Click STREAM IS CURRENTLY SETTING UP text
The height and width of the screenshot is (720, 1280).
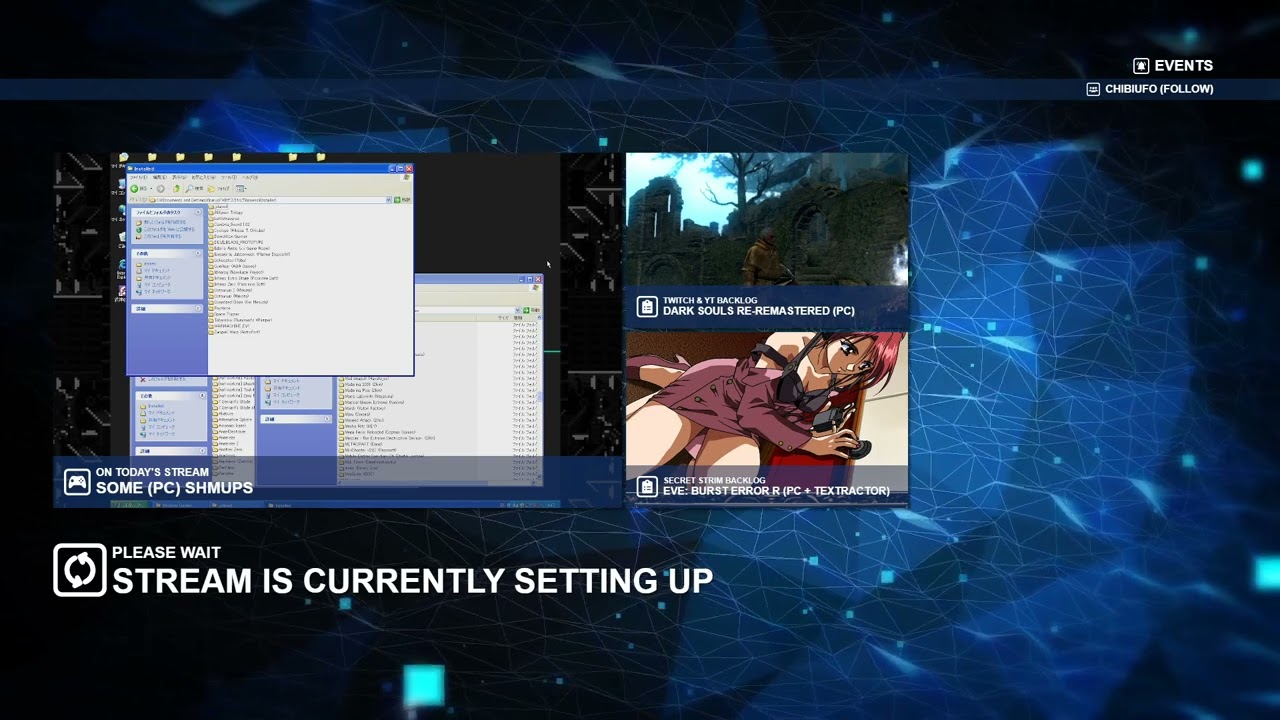pos(412,581)
